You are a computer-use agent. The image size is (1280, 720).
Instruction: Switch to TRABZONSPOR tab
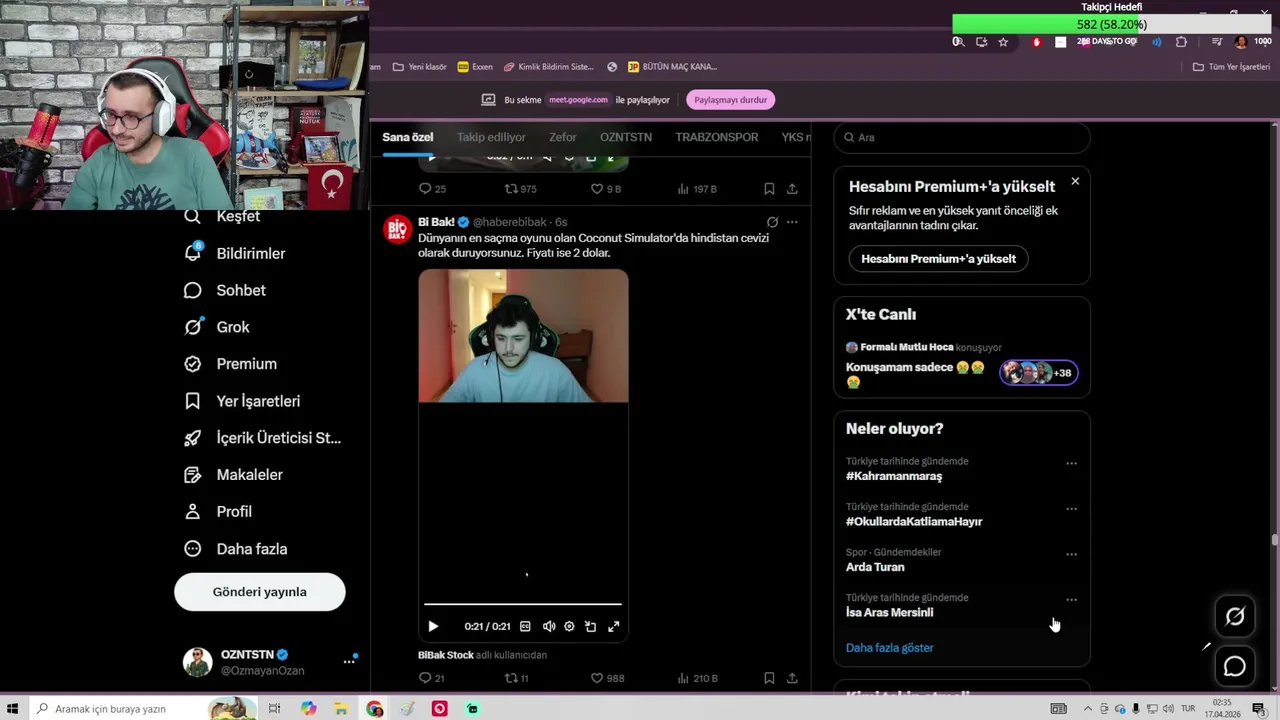click(717, 137)
